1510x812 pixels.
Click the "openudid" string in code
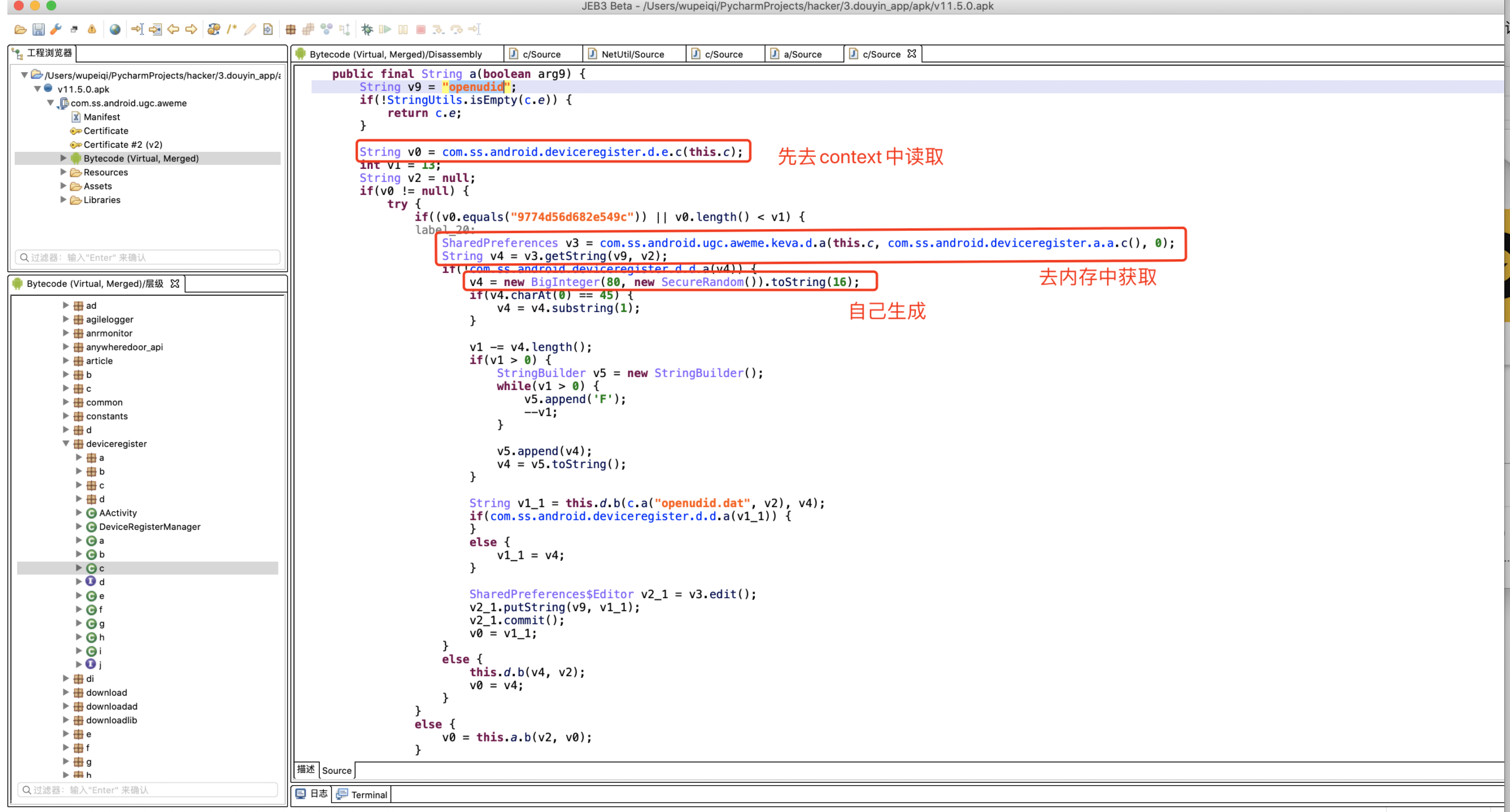[476, 86]
